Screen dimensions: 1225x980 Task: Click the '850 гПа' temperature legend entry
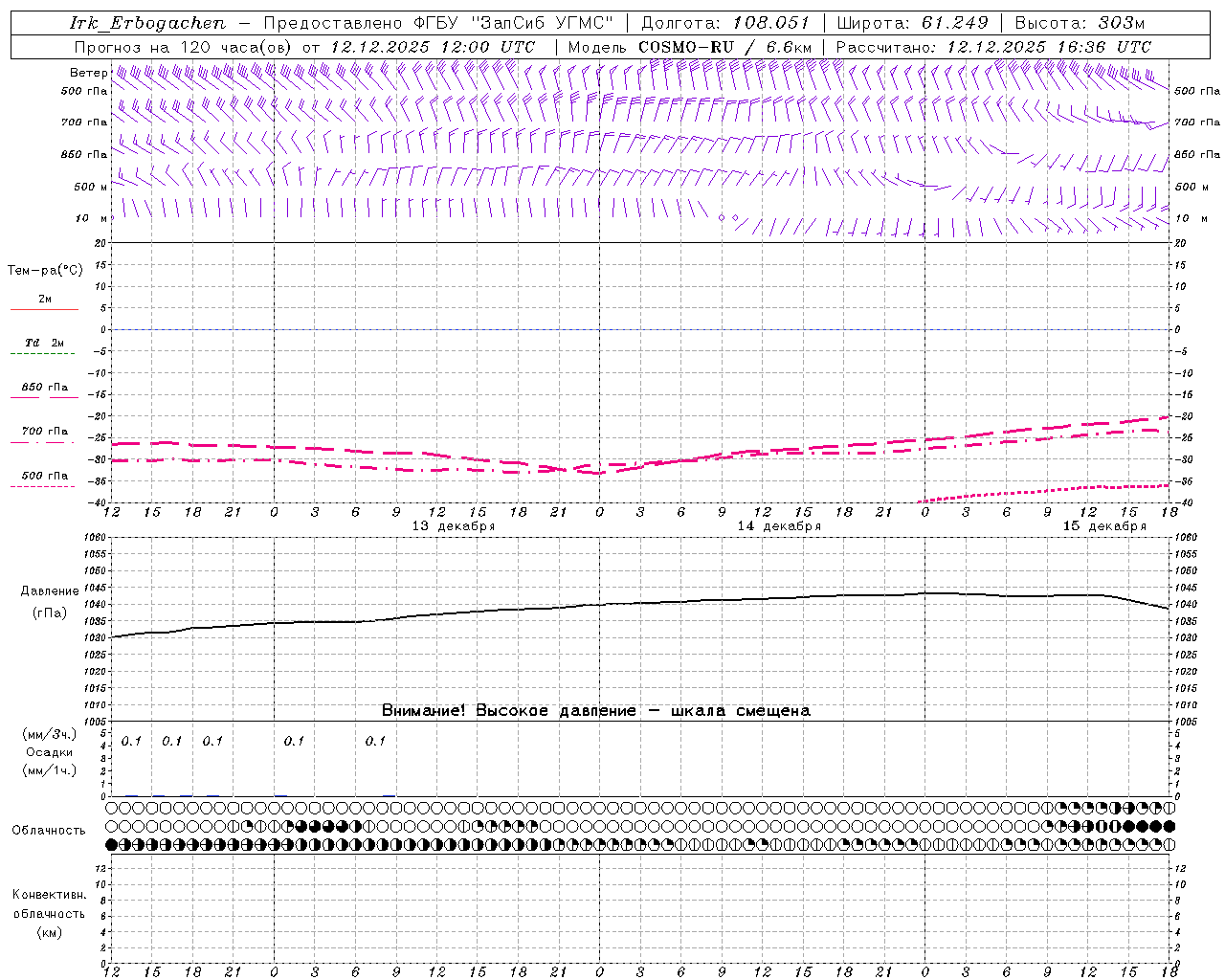(44, 388)
